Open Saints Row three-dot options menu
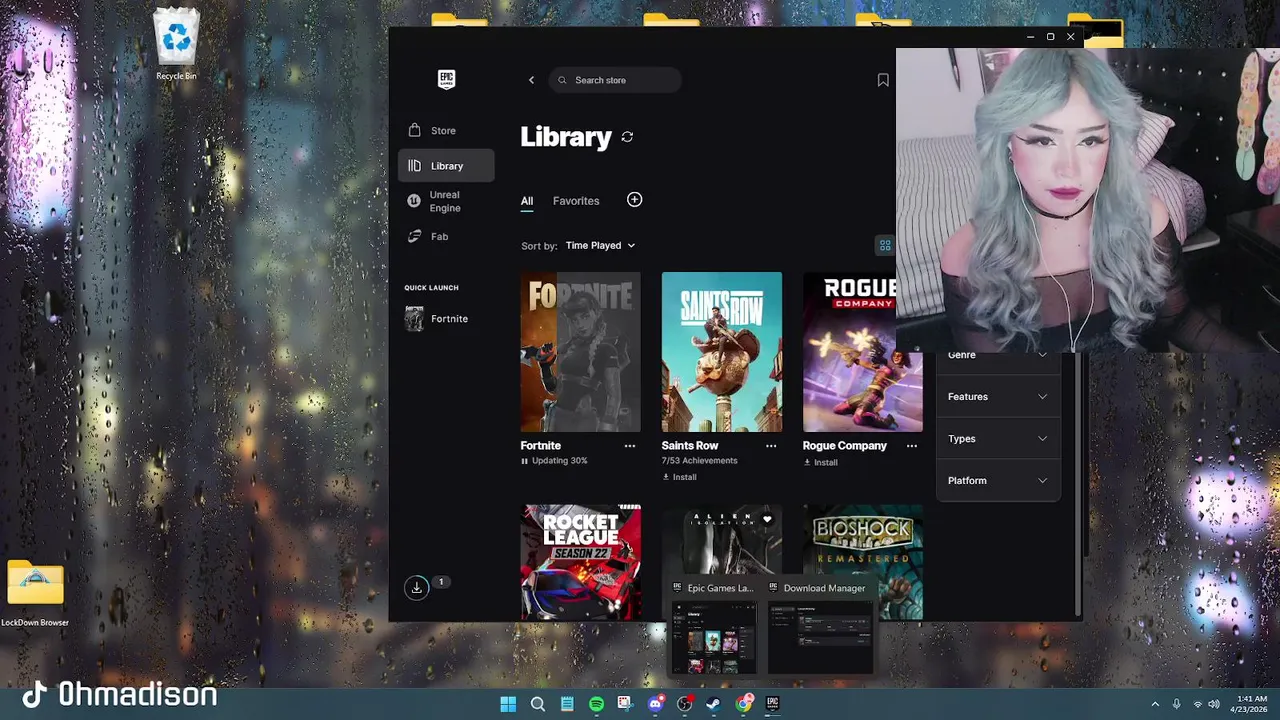This screenshot has height=720, width=1280. pos(771,446)
